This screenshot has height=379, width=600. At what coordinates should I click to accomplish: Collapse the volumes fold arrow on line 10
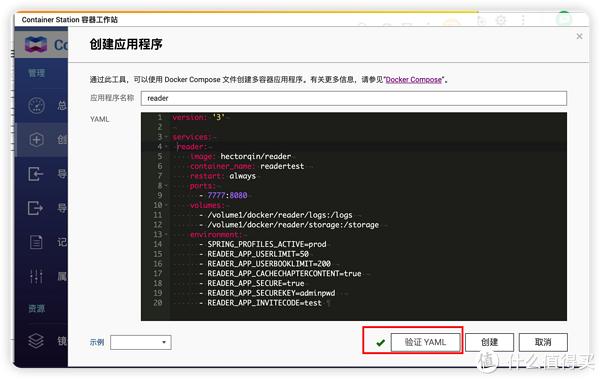point(166,205)
